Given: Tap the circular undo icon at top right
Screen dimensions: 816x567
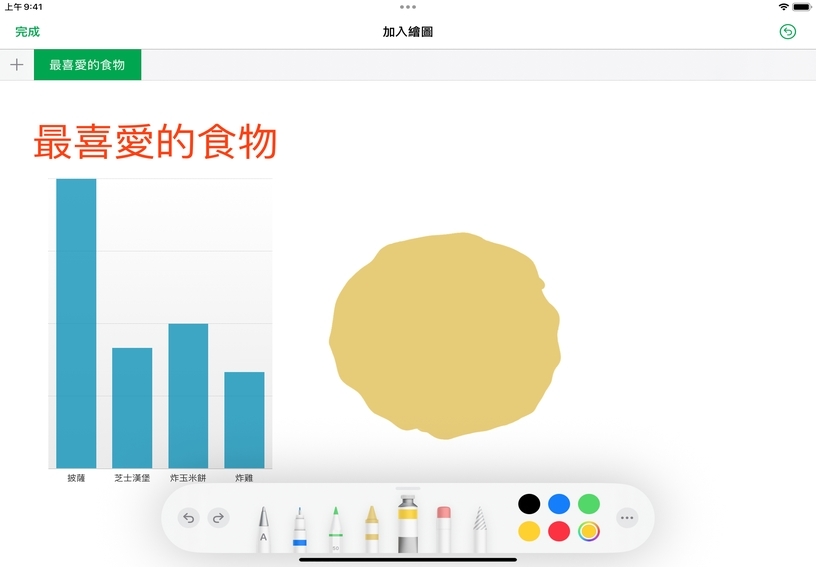Looking at the screenshot, I should (788, 32).
